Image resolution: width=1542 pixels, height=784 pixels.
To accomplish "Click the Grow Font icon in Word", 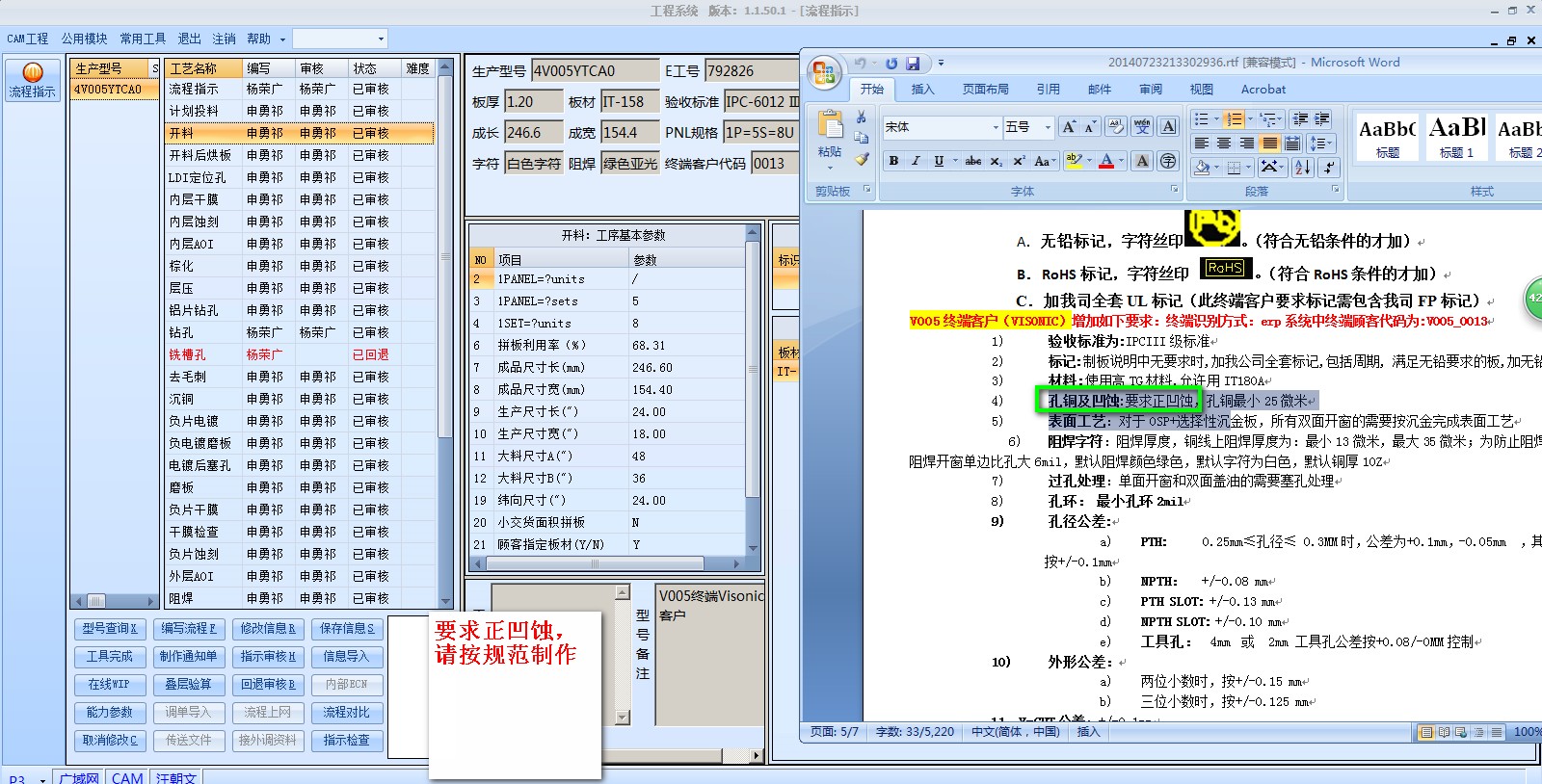I will coord(1069,127).
